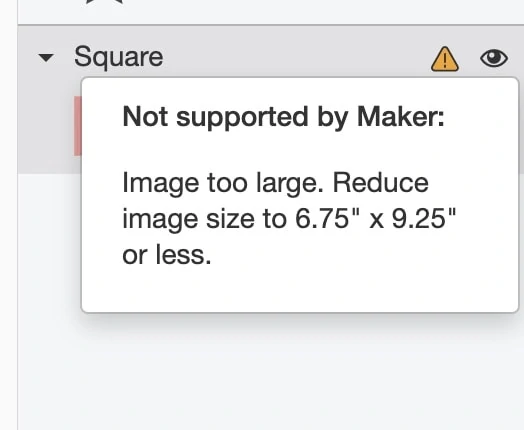The width and height of the screenshot is (524, 430).
Task: Click empty white area below tooltip message
Action: click(300, 289)
